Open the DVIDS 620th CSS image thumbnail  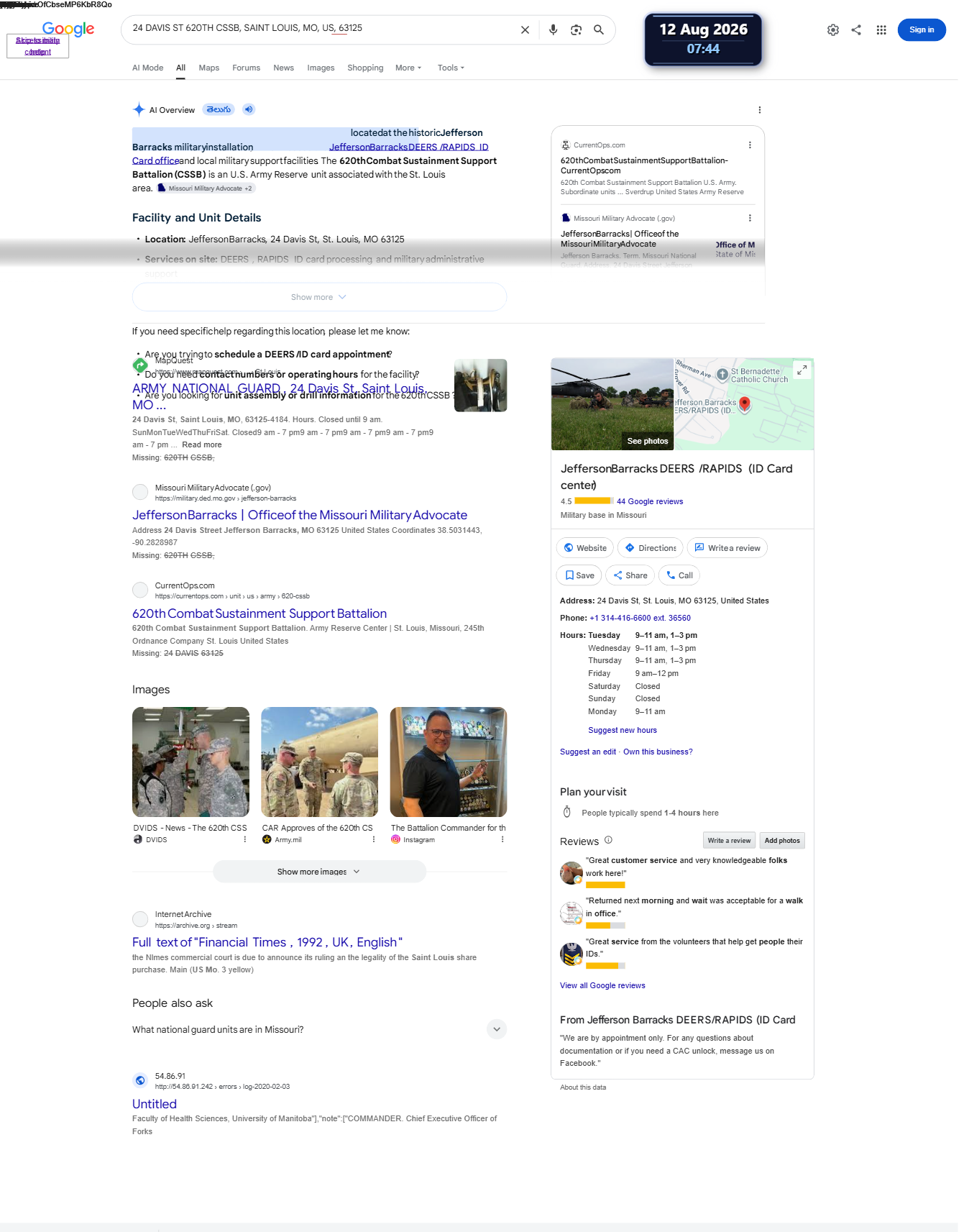(190, 762)
